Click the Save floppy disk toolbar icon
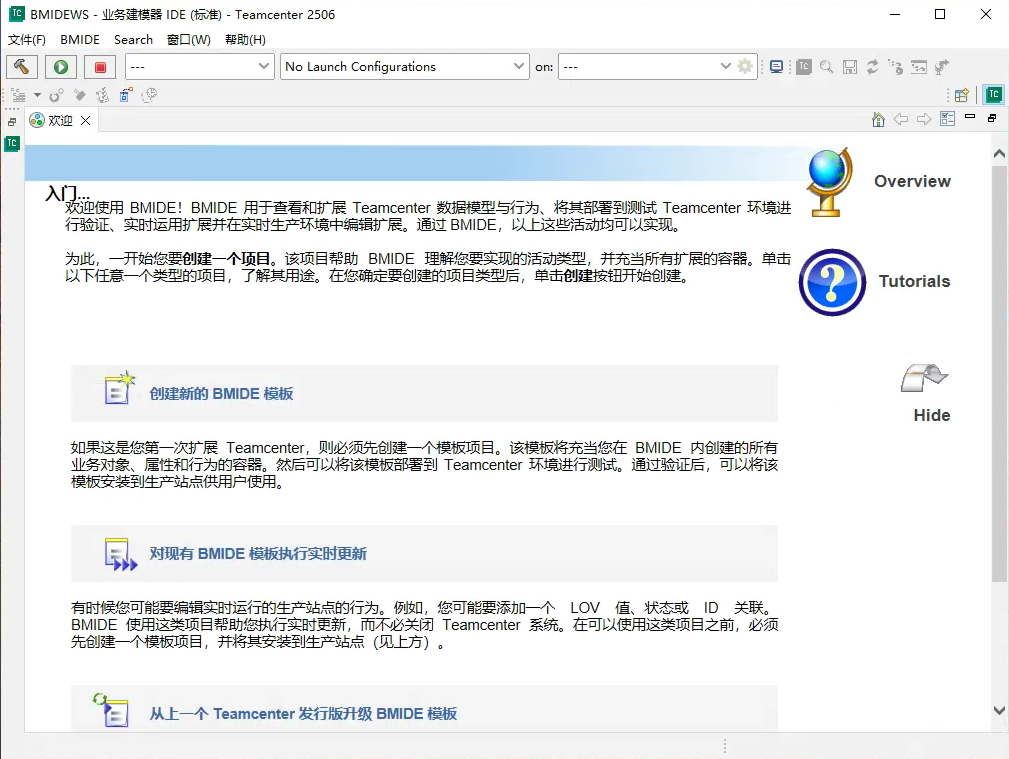Screen dimensions: 1009x759 click(850, 67)
